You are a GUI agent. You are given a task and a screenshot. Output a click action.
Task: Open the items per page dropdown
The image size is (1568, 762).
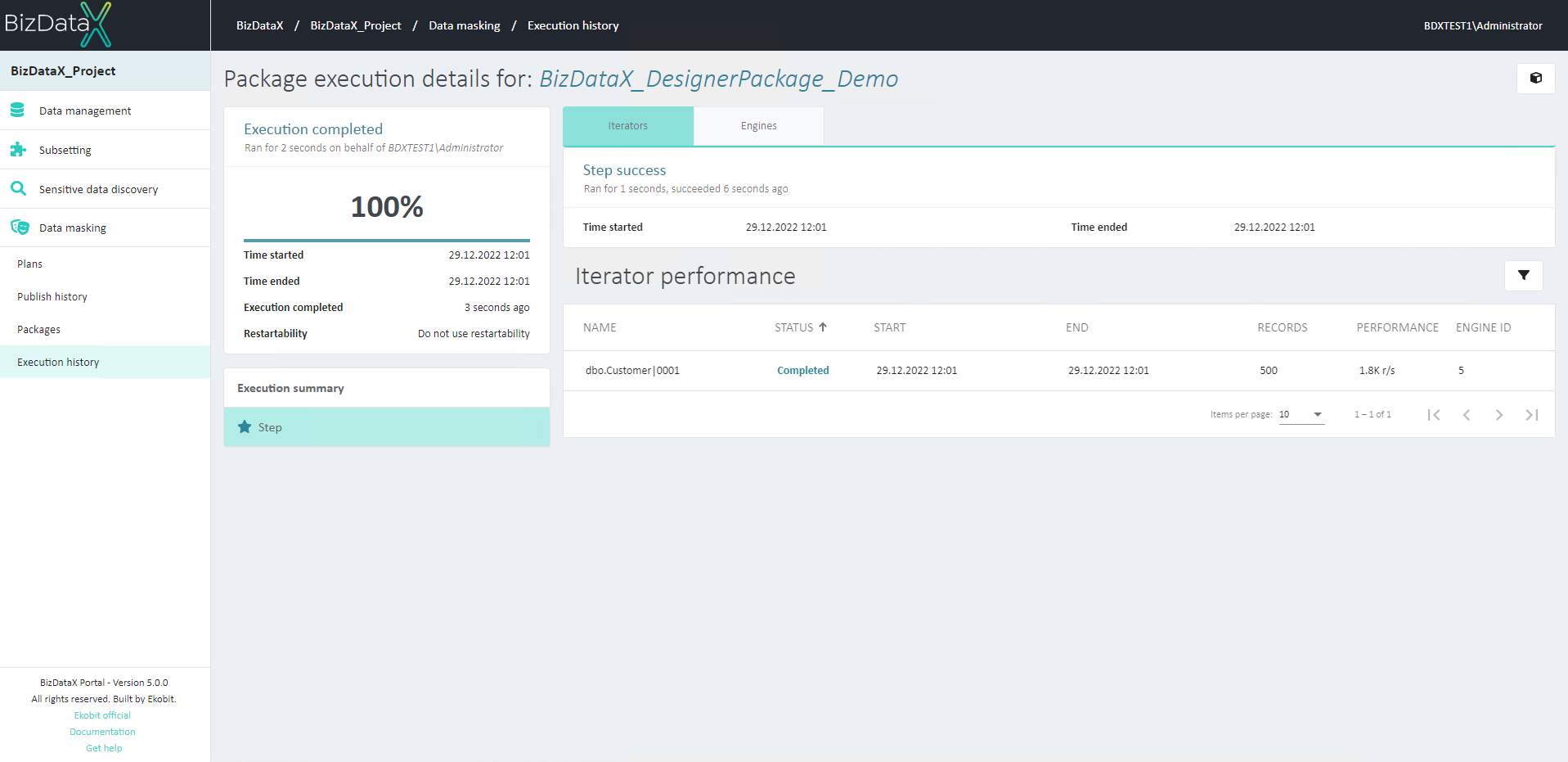[x=1301, y=414]
